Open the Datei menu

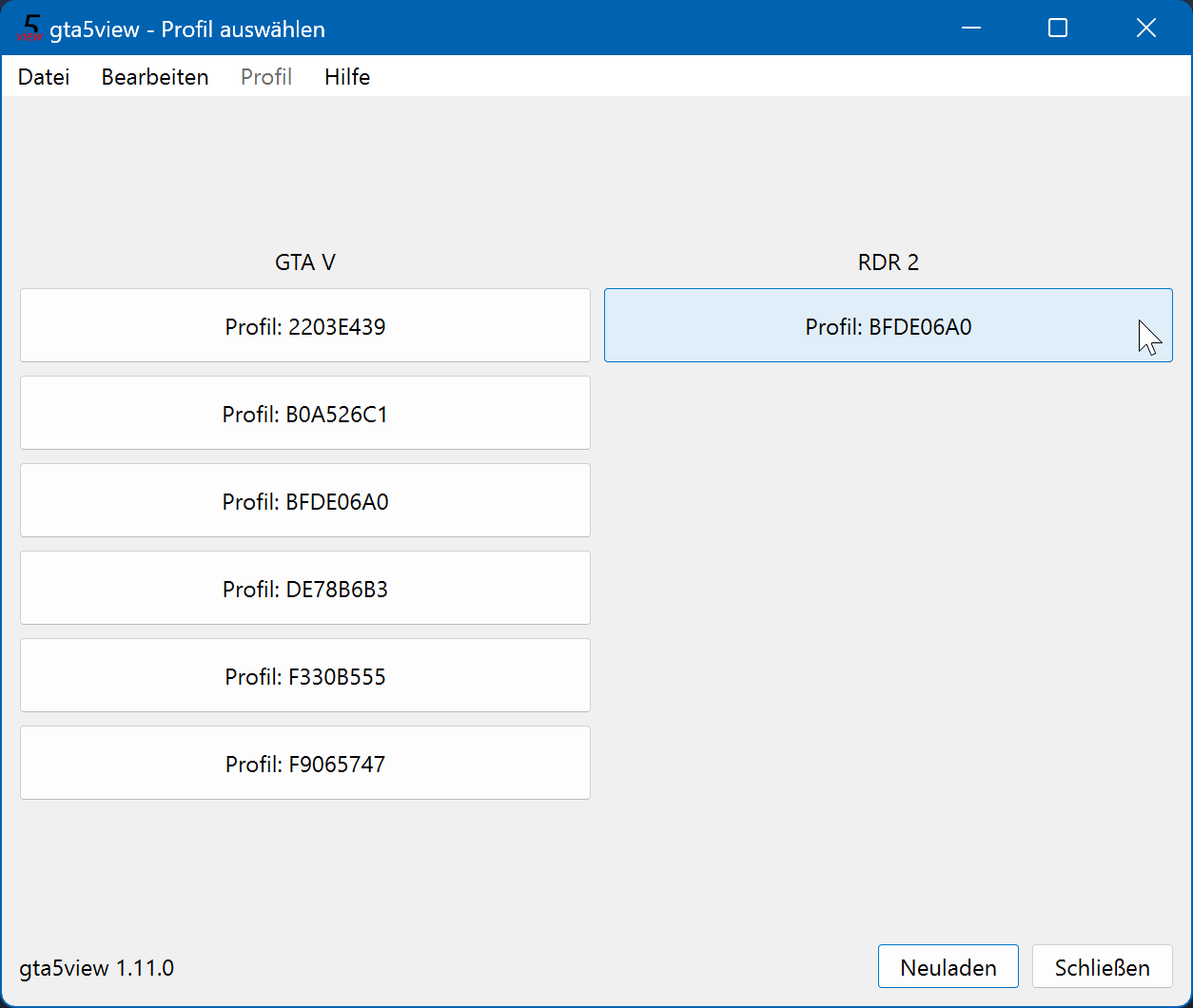44,77
